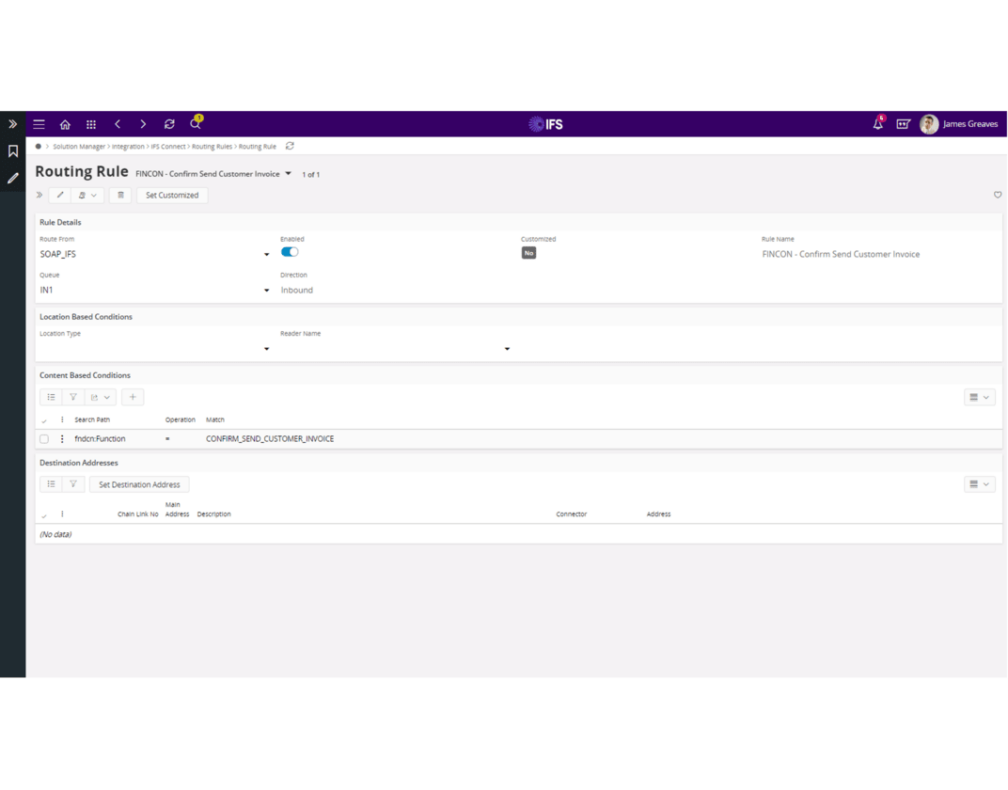The width and height of the screenshot is (1008, 790).
Task: Select the fndcn:Function row checkbox
Action: (x=44, y=438)
